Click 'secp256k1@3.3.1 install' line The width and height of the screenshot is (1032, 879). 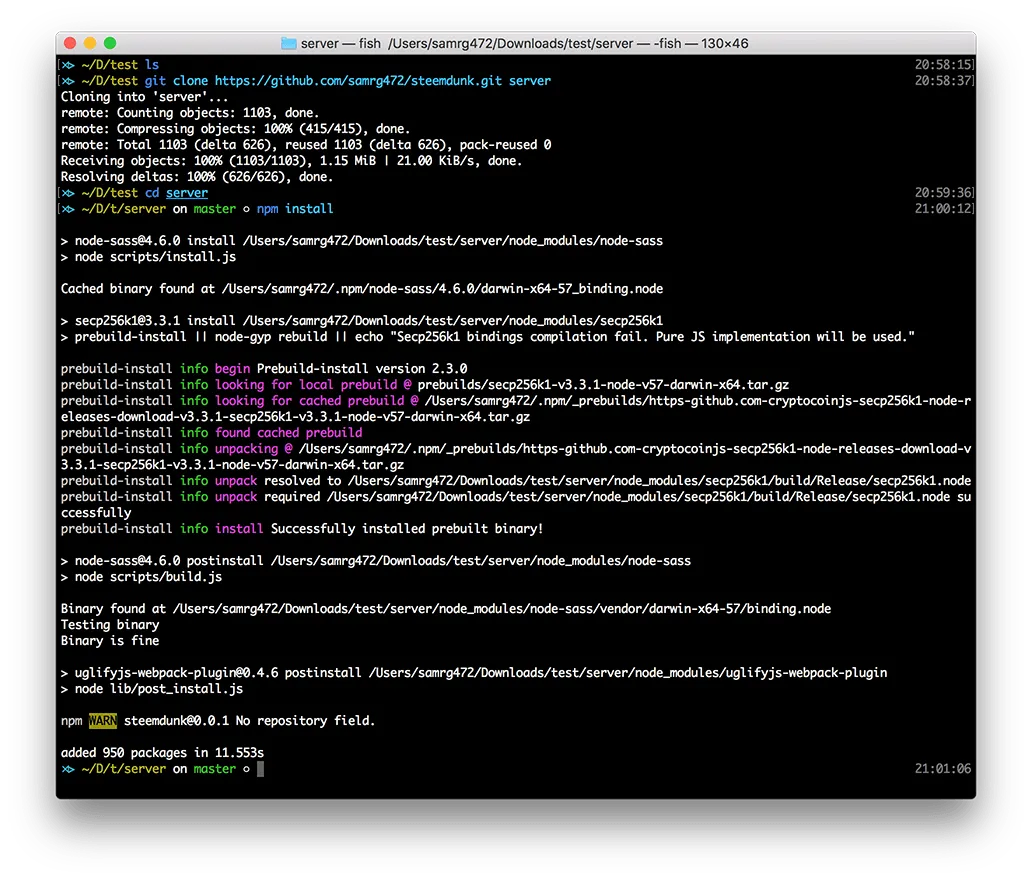tap(361, 320)
